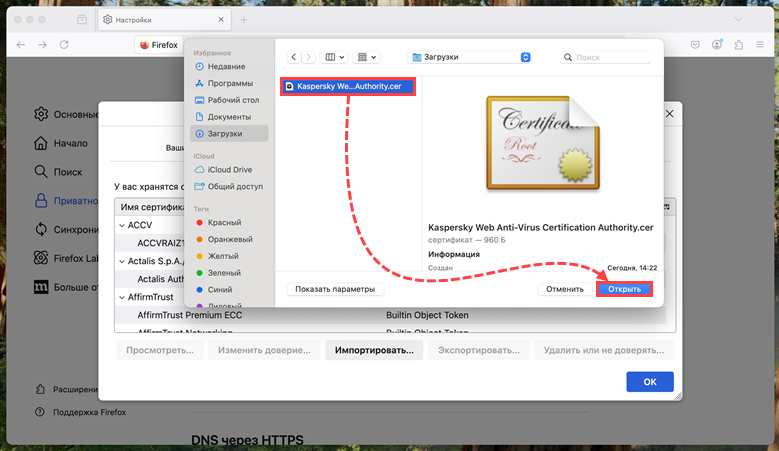
Task: Click the Firefox back arrow
Action: pos(21,45)
